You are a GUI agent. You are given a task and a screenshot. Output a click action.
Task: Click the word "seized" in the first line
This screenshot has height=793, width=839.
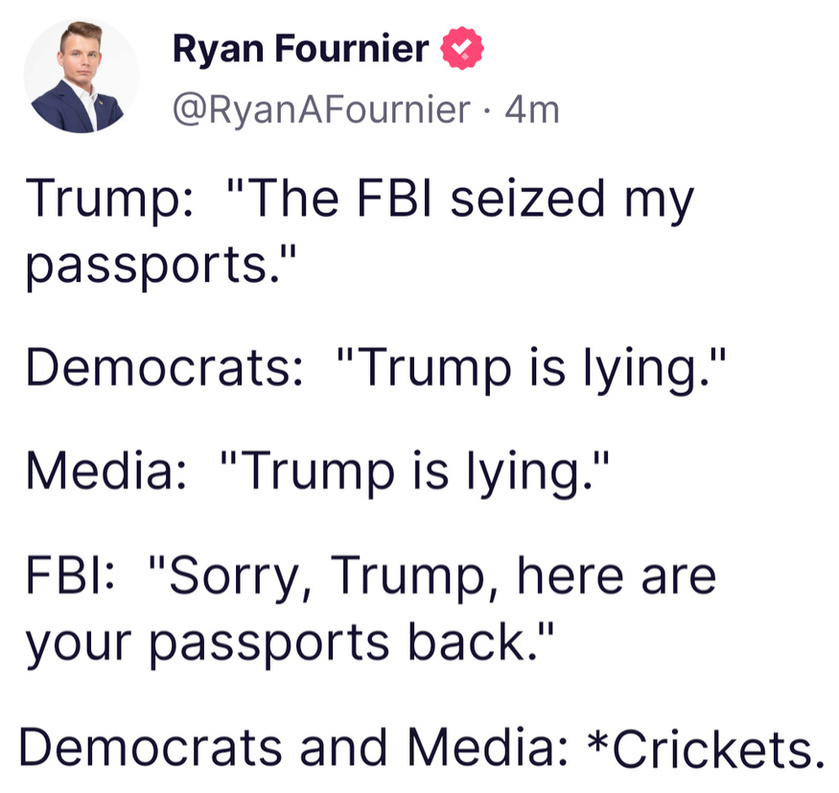click(x=528, y=199)
